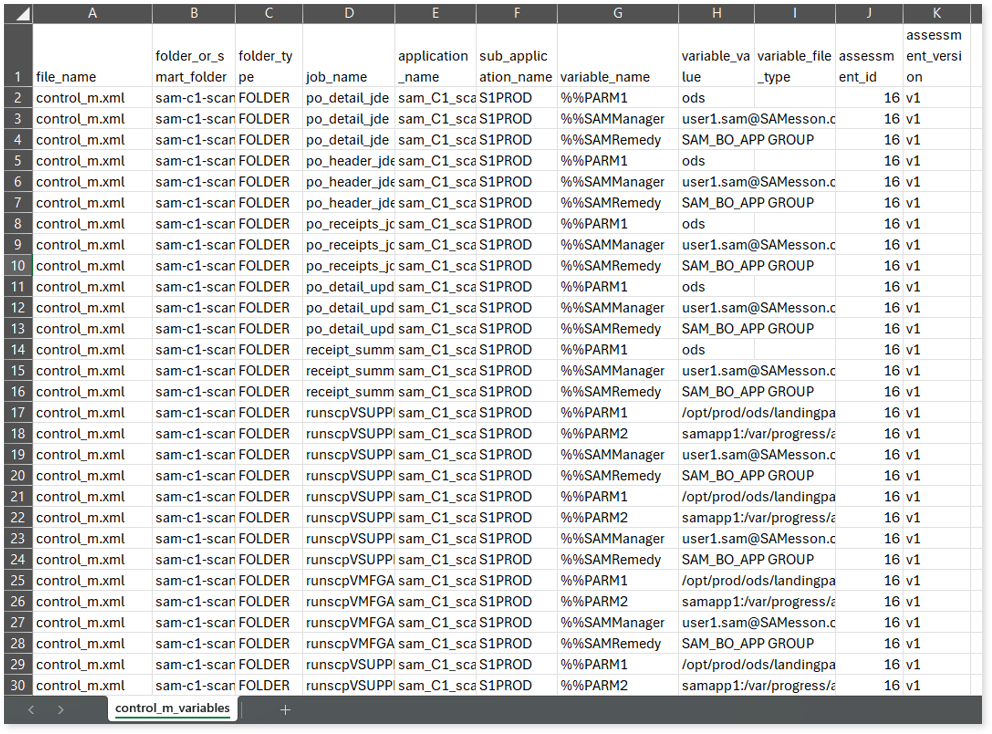Select po_header_jde cell in row 5
The image size is (992, 734).
[x=349, y=161]
